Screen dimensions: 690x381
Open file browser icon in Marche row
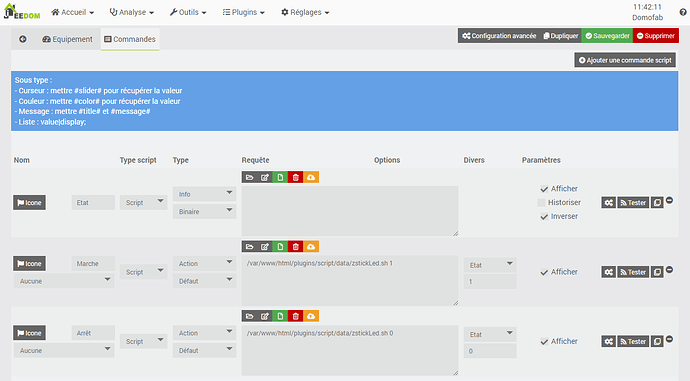tap(250, 247)
